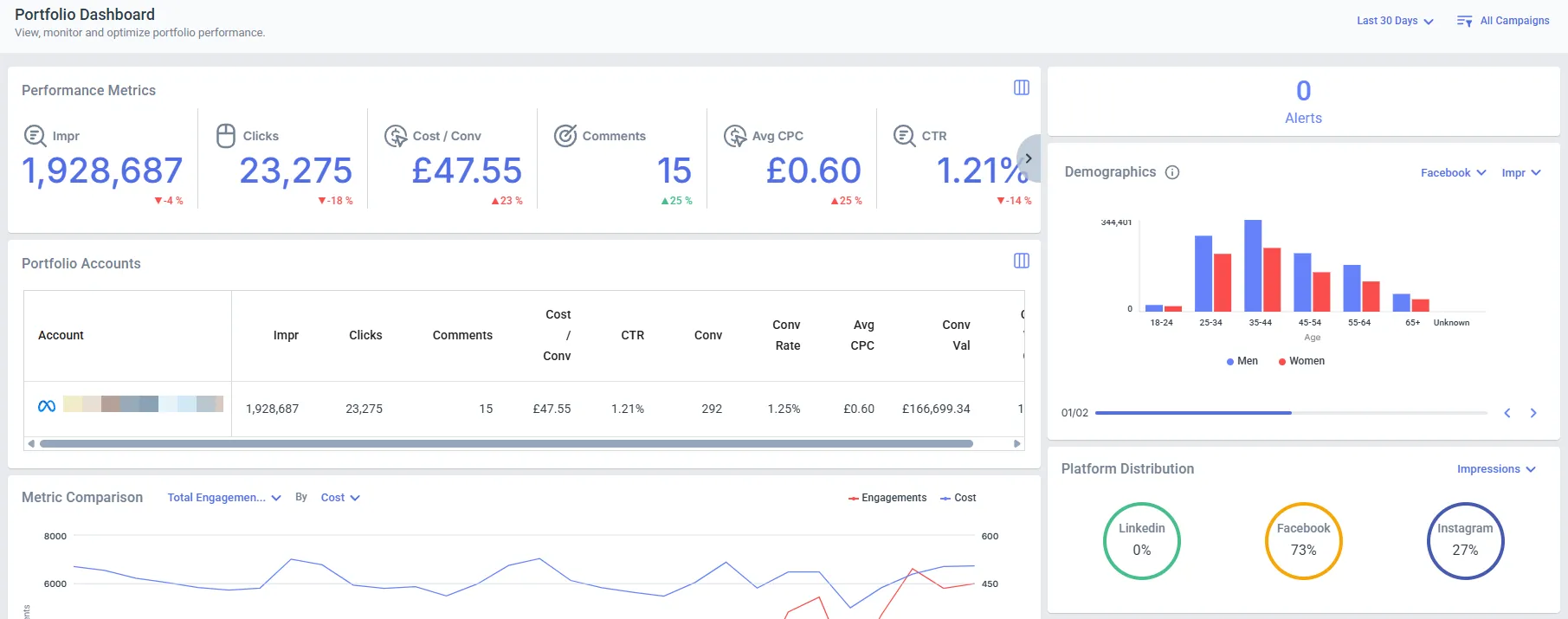Open Facebook platform dropdown in Demographics

point(1453,173)
